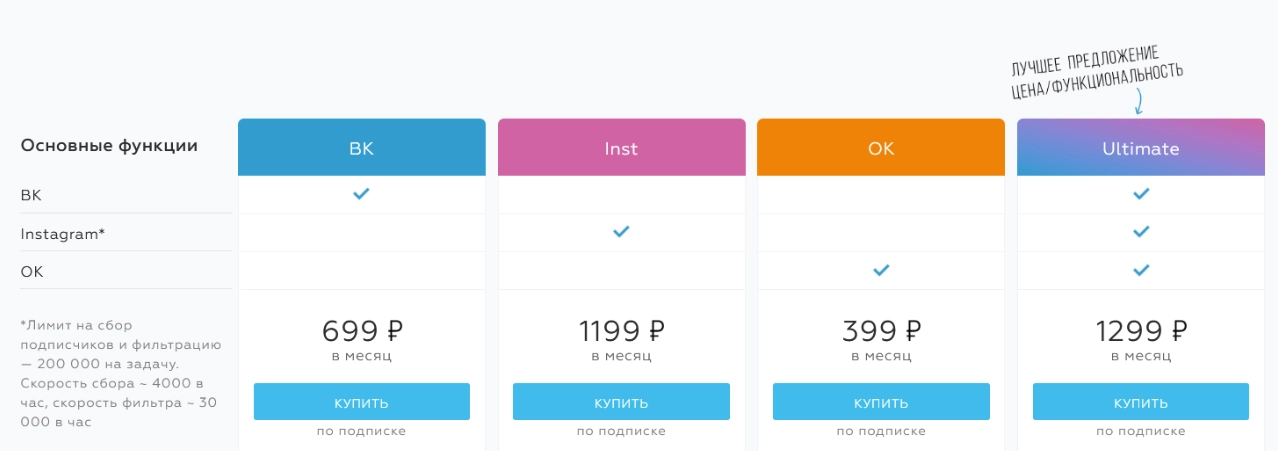The image size is (1278, 451).
Task: Click the Instagram checkmark in the Inst column
Action: tap(621, 232)
